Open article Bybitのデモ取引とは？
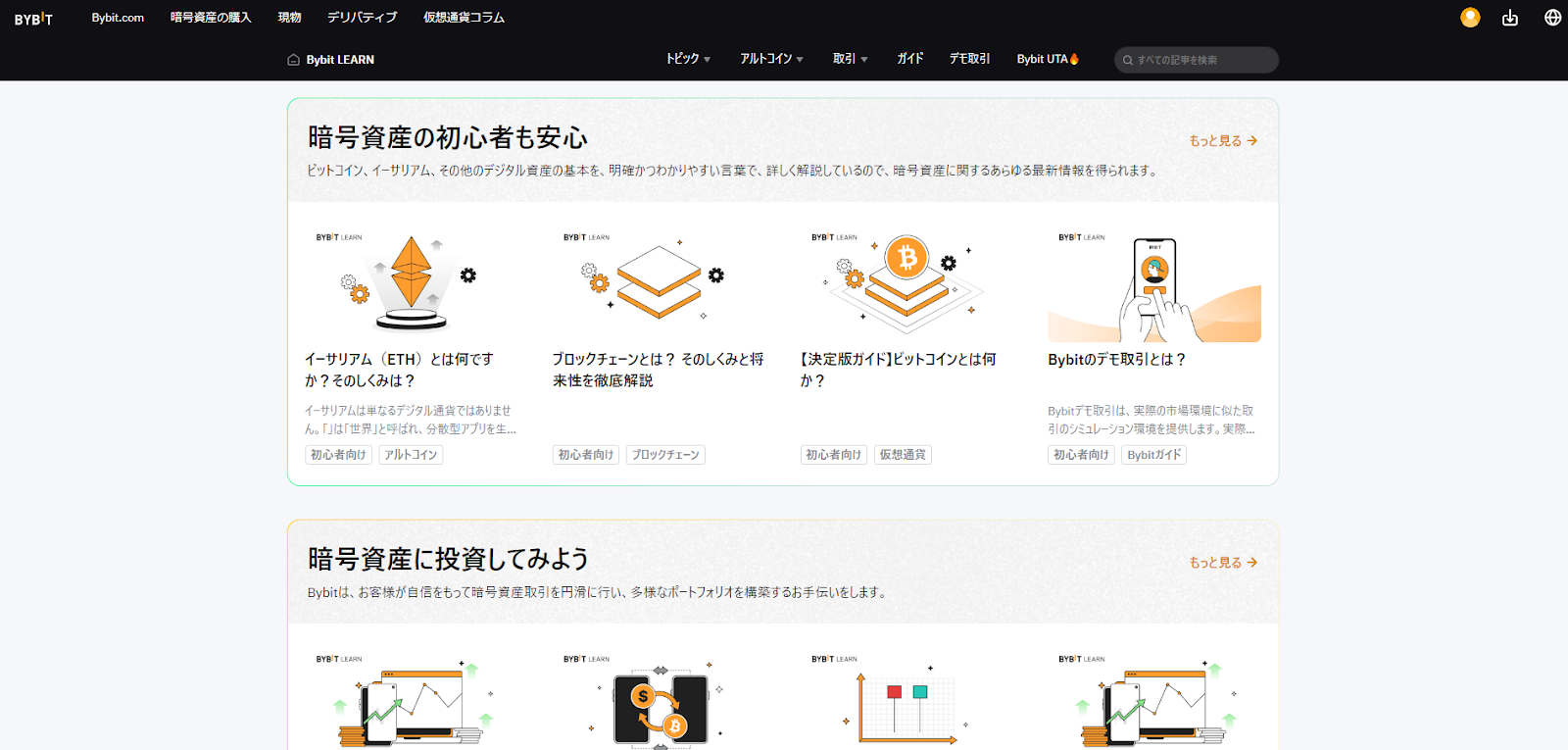Viewport: 1568px width, 750px height. pyautogui.click(x=1116, y=360)
